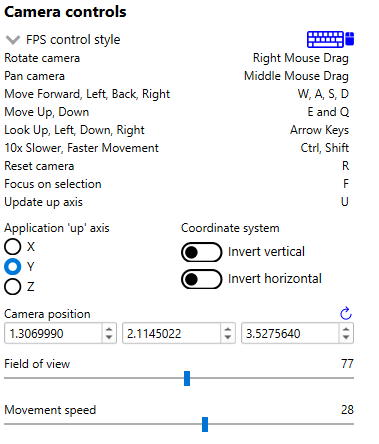Increment the first camera position value
The image size is (379, 444).
(x=109, y=329)
